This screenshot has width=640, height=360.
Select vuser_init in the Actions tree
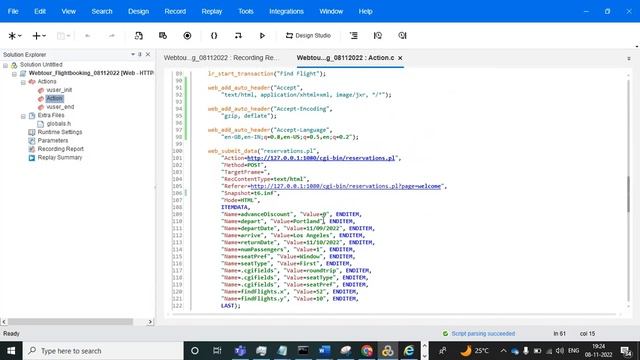pyautogui.click(x=59, y=90)
